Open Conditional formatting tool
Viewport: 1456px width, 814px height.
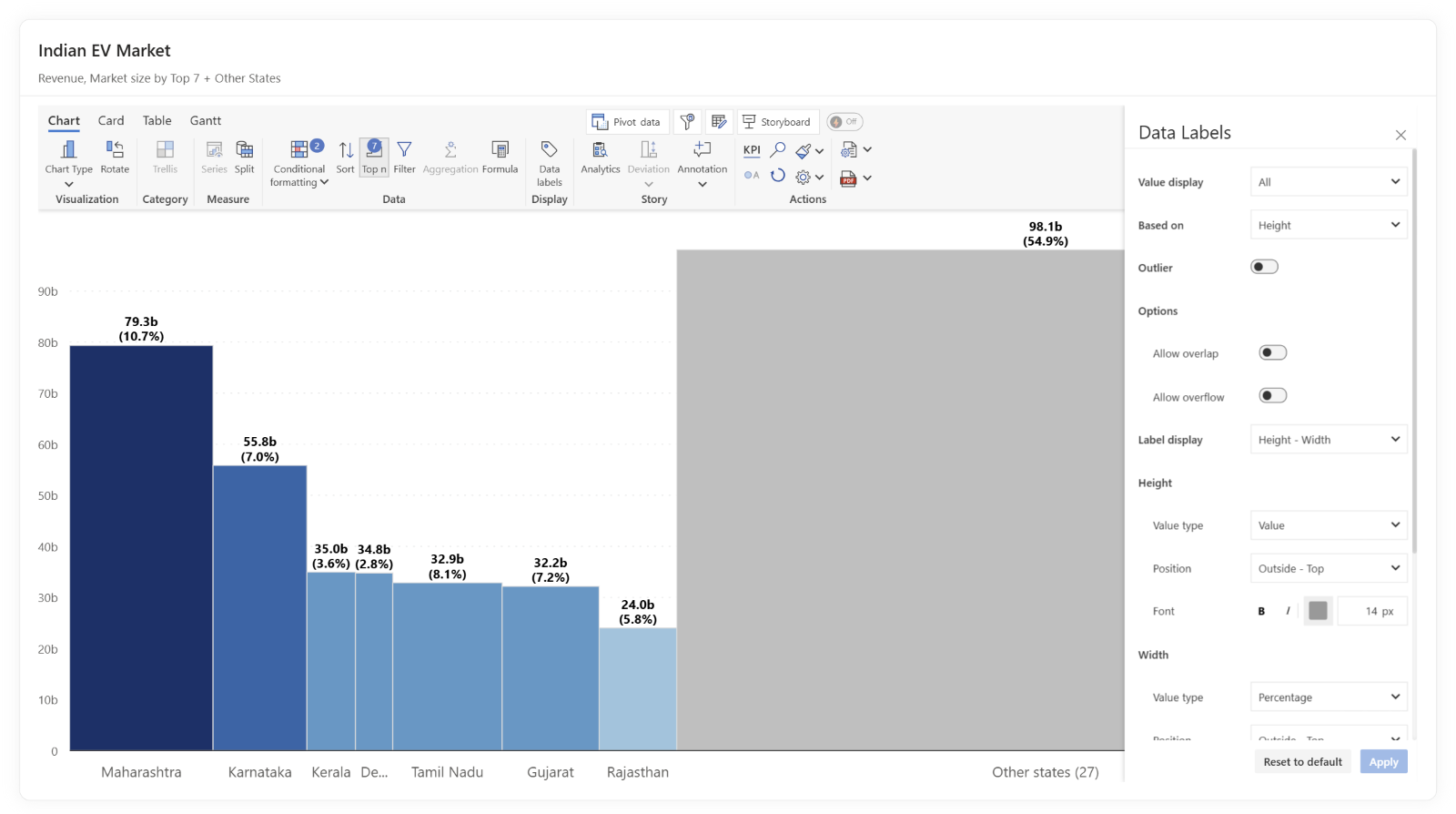(x=299, y=157)
